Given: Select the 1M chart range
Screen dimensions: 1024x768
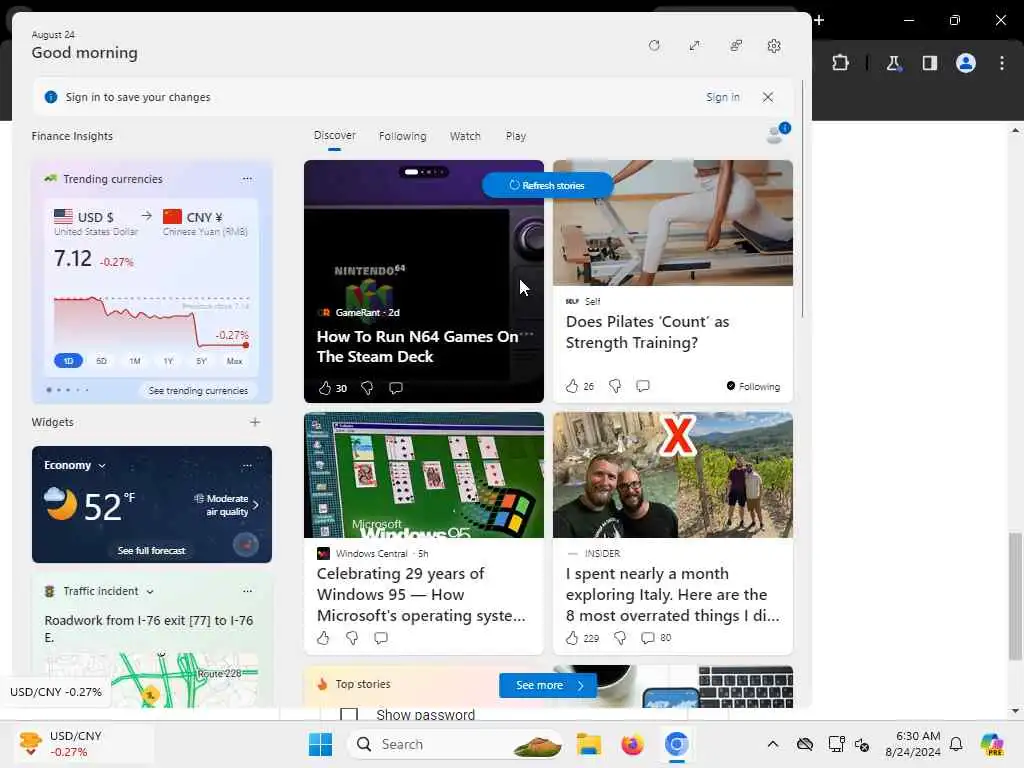Looking at the screenshot, I should [x=135, y=360].
